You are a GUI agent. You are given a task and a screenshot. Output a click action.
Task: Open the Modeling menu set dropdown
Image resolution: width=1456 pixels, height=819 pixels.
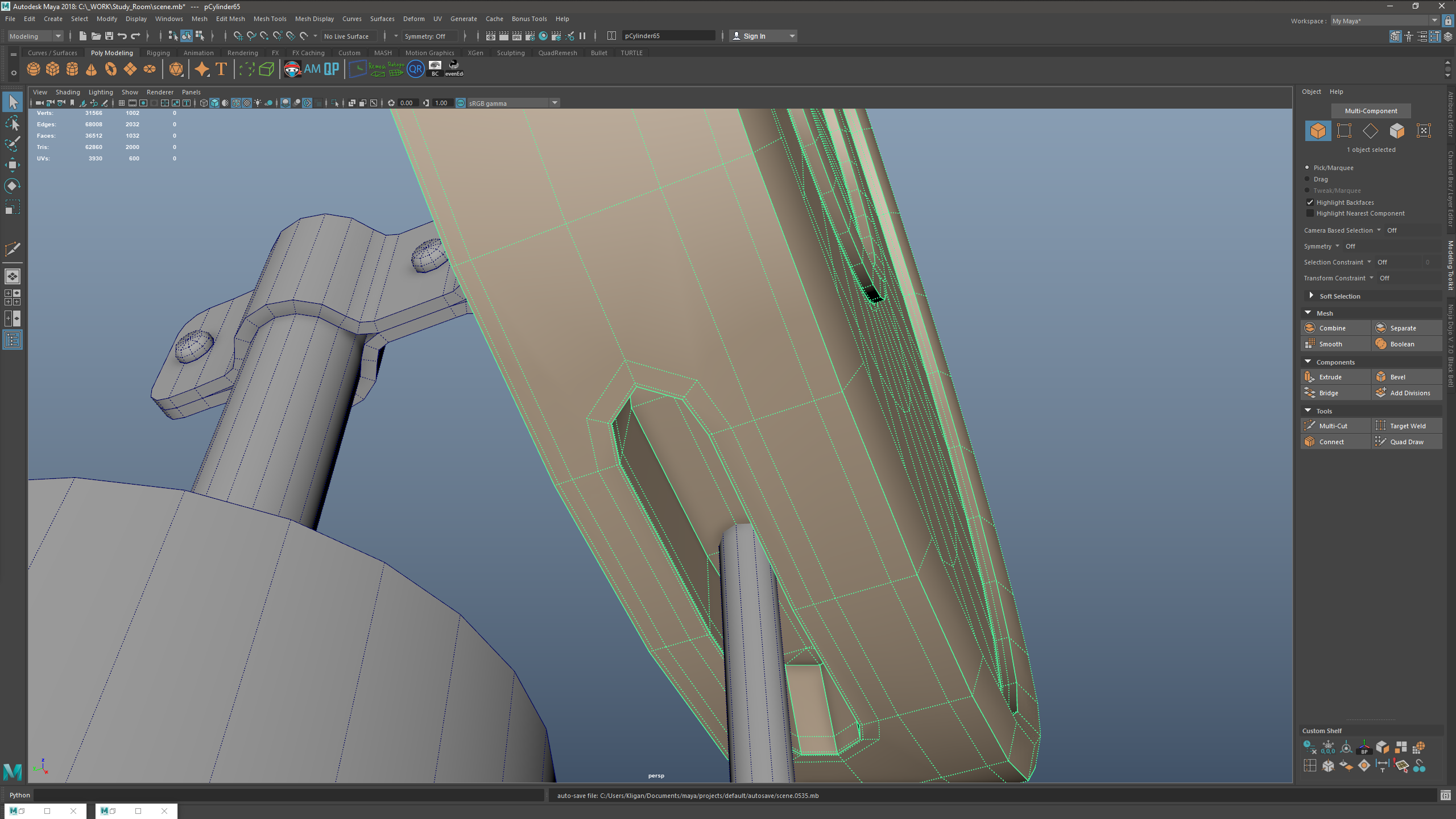click(35, 36)
